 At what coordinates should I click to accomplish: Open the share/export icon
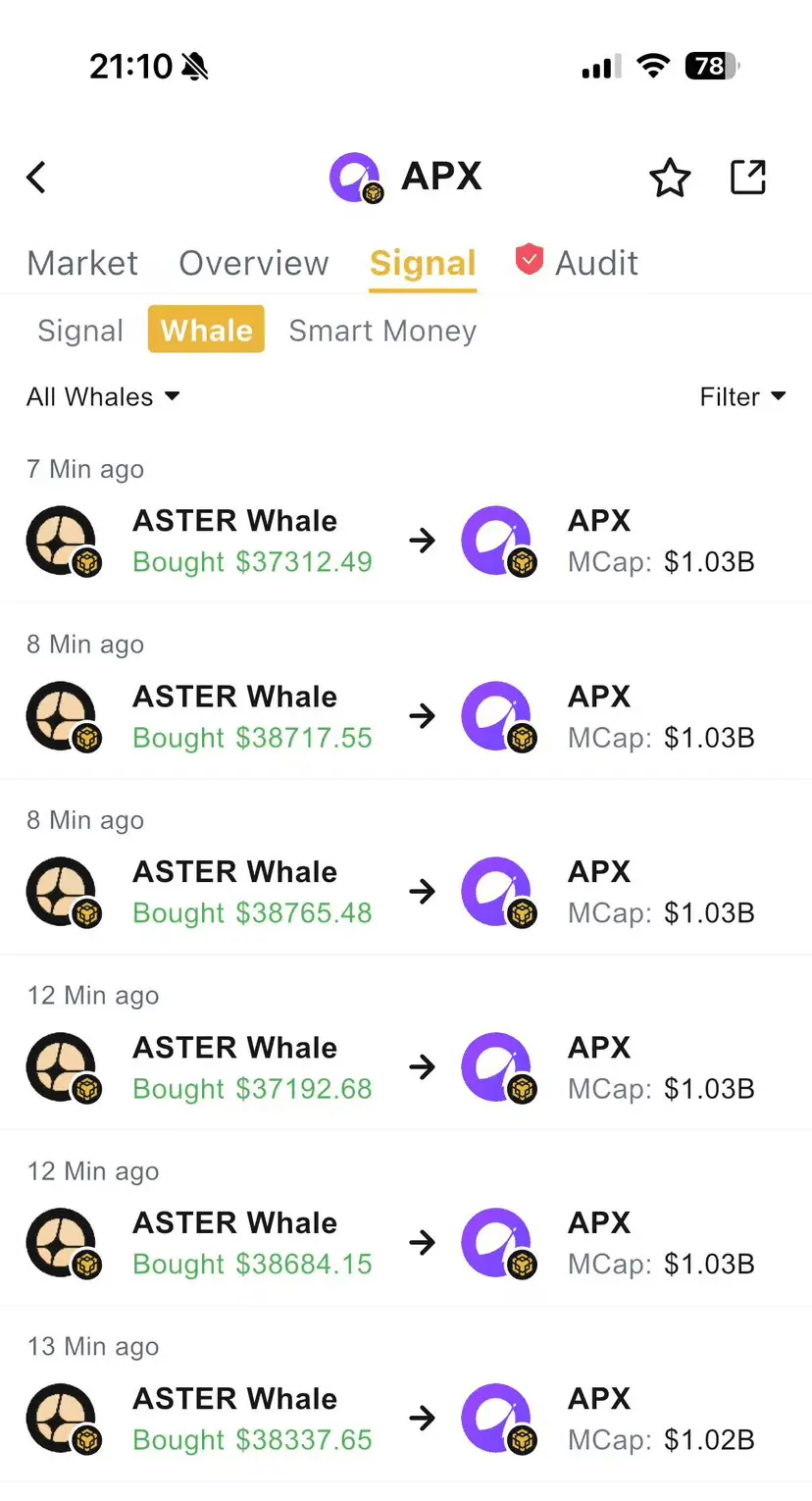(x=748, y=177)
